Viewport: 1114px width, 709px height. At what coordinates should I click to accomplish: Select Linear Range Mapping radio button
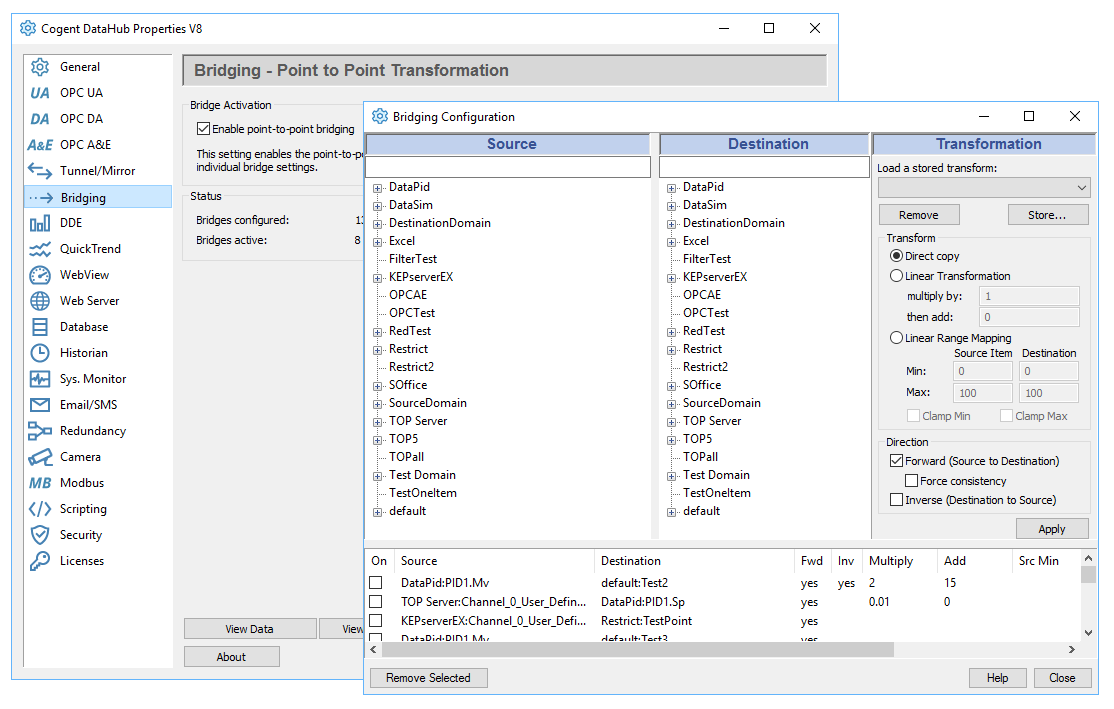pos(897,338)
